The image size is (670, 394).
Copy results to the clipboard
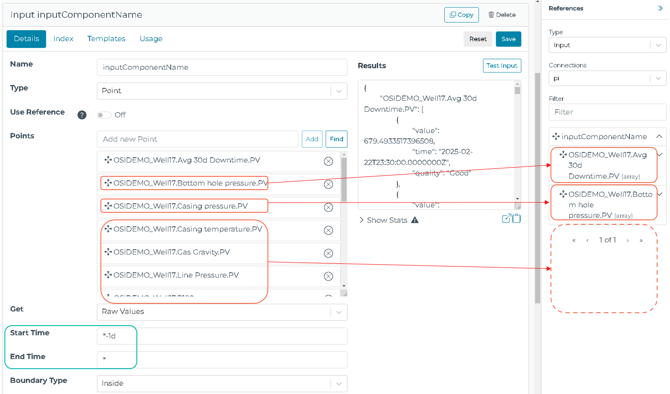tap(516, 218)
